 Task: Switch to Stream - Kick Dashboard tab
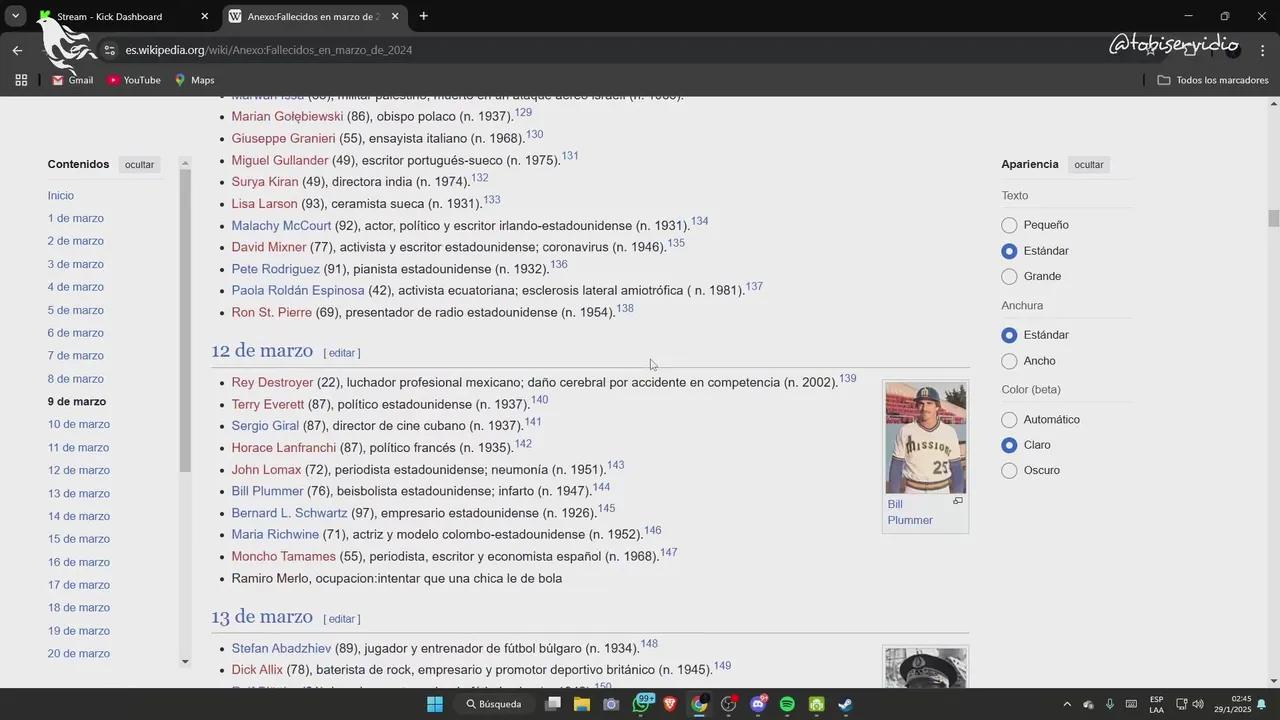coord(110,16)
